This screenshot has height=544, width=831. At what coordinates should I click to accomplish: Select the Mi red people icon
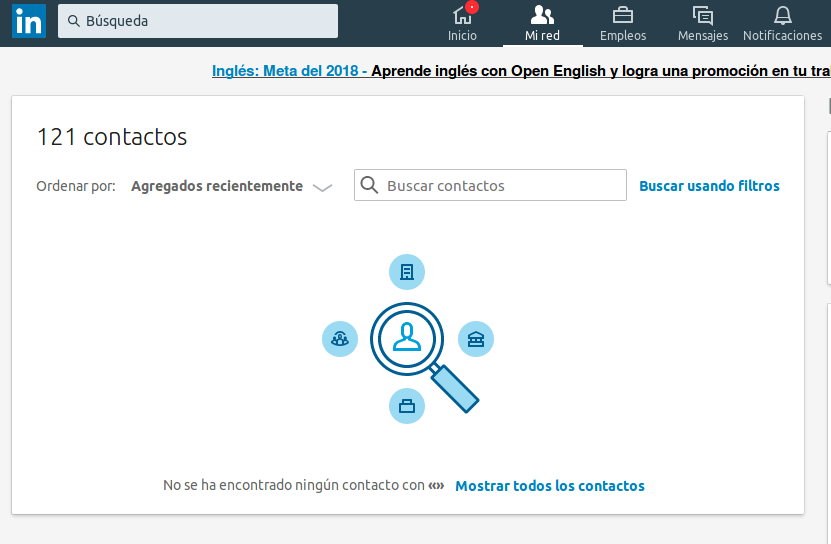(542, 15)
